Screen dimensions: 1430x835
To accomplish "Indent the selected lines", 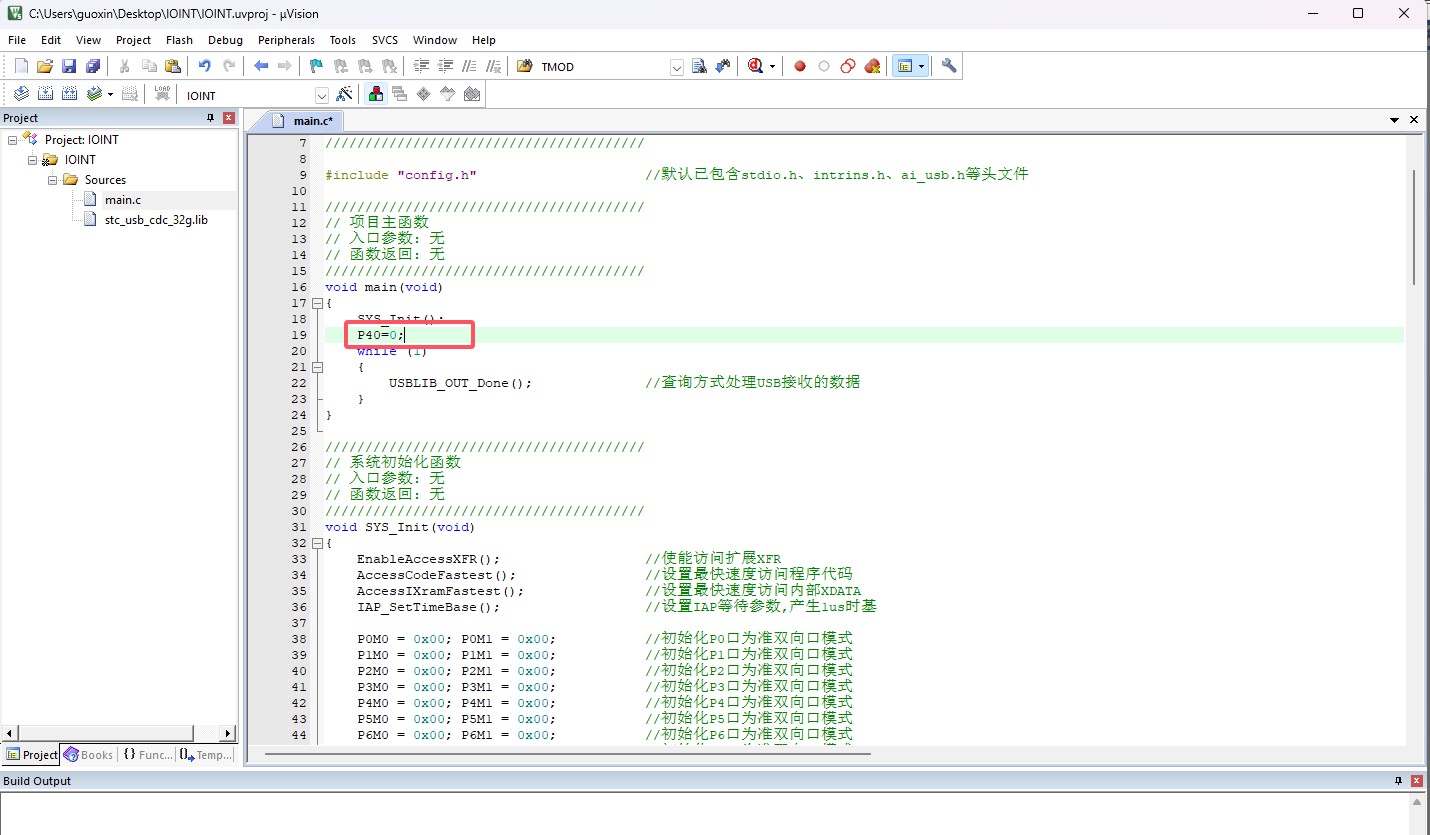I will click(x=421, y=66).
